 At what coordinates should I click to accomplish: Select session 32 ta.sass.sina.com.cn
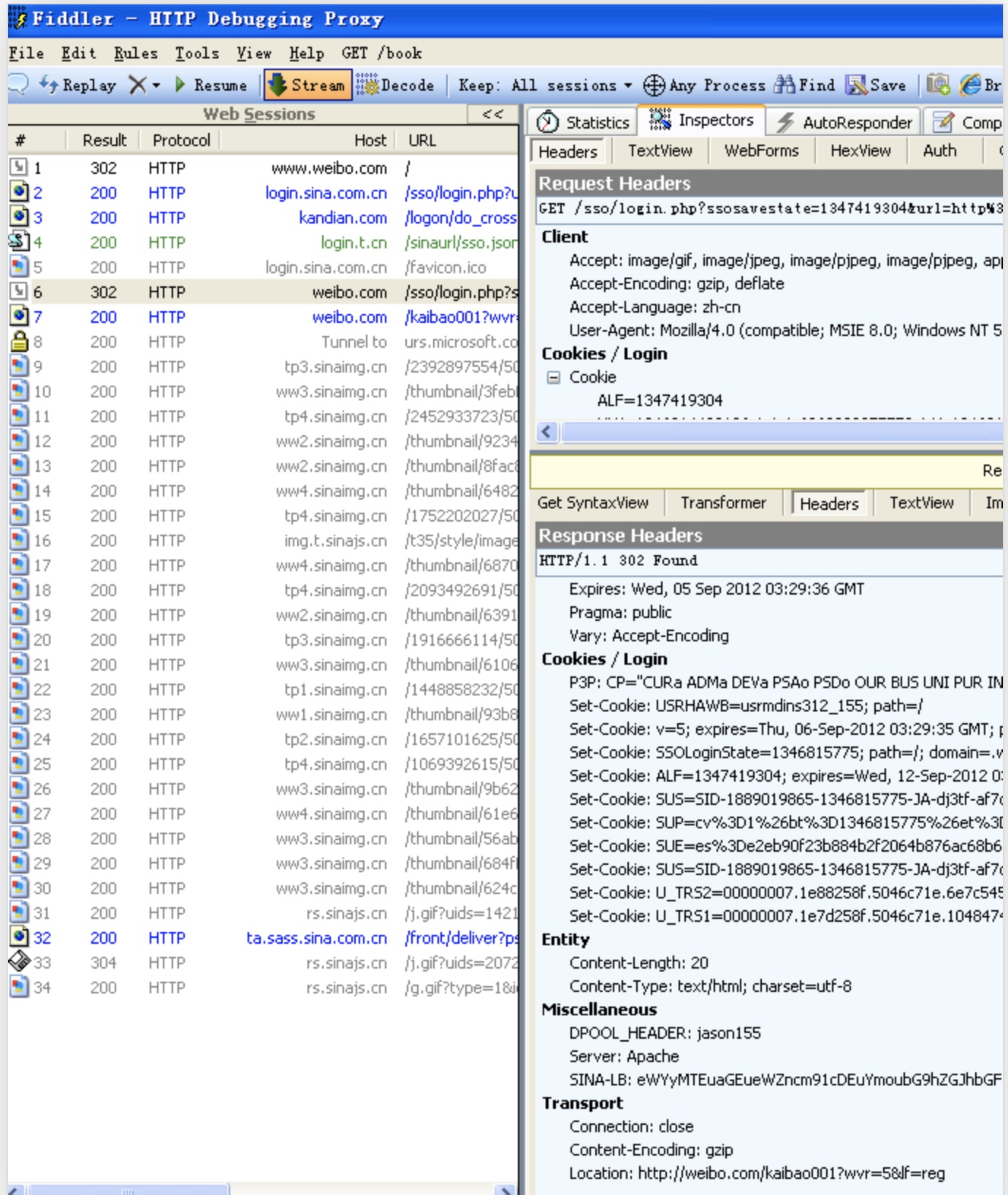click(316, 937)
